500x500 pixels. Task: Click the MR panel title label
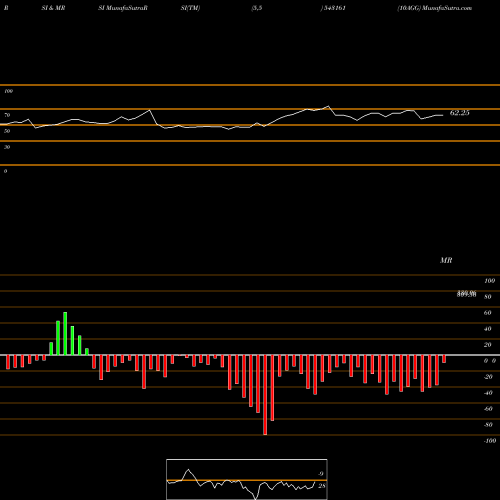[446, 260]
